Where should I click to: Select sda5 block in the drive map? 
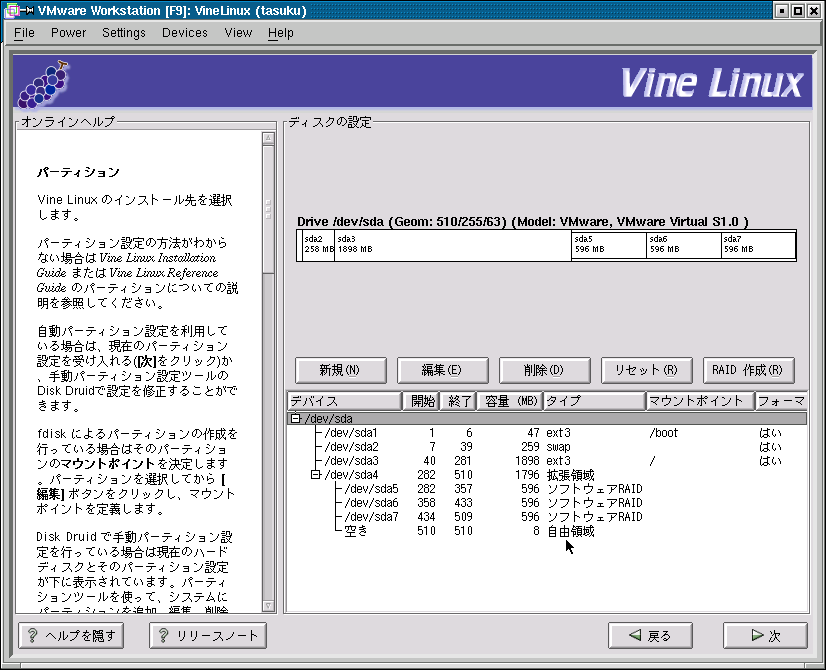click(608, 245)
